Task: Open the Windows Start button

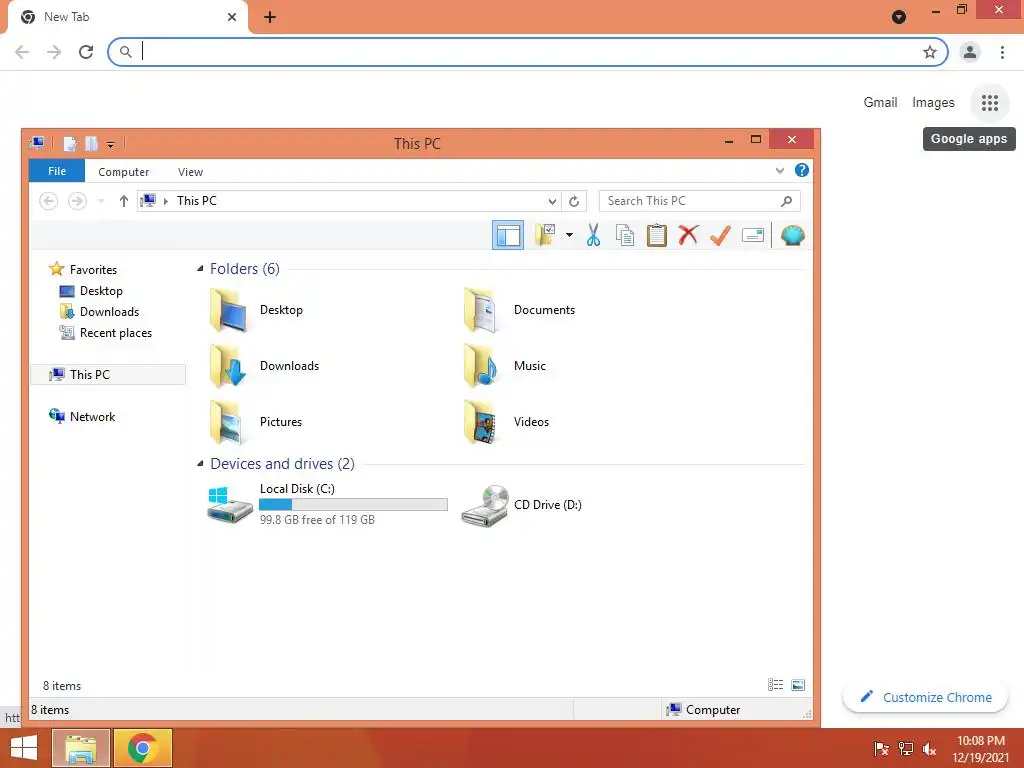Action: click(x=24, y=748)
